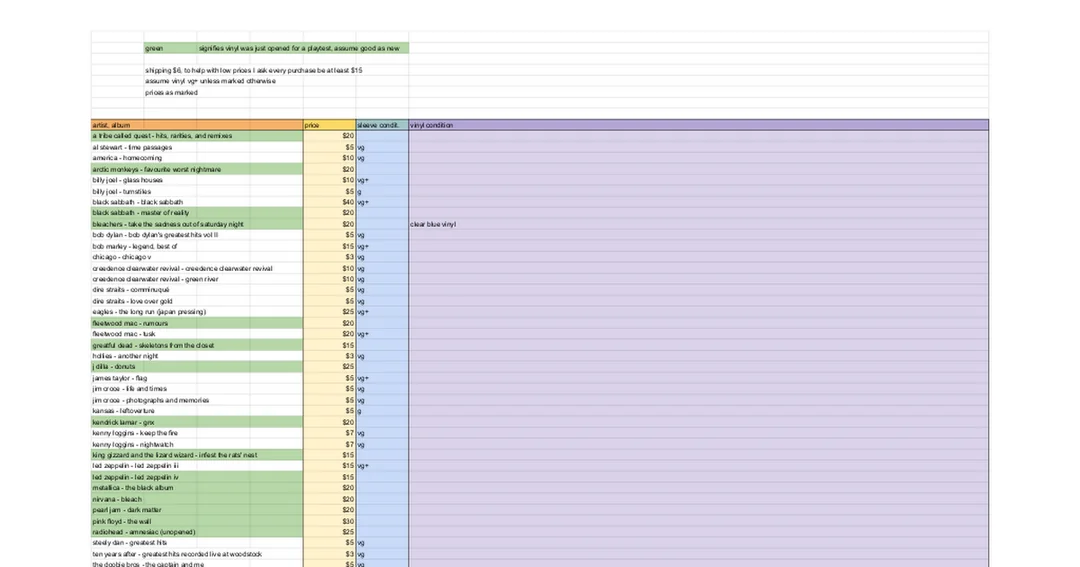Click the 'green' legend cell
This screenshot has width=1080, height=567.
point(170,48)
